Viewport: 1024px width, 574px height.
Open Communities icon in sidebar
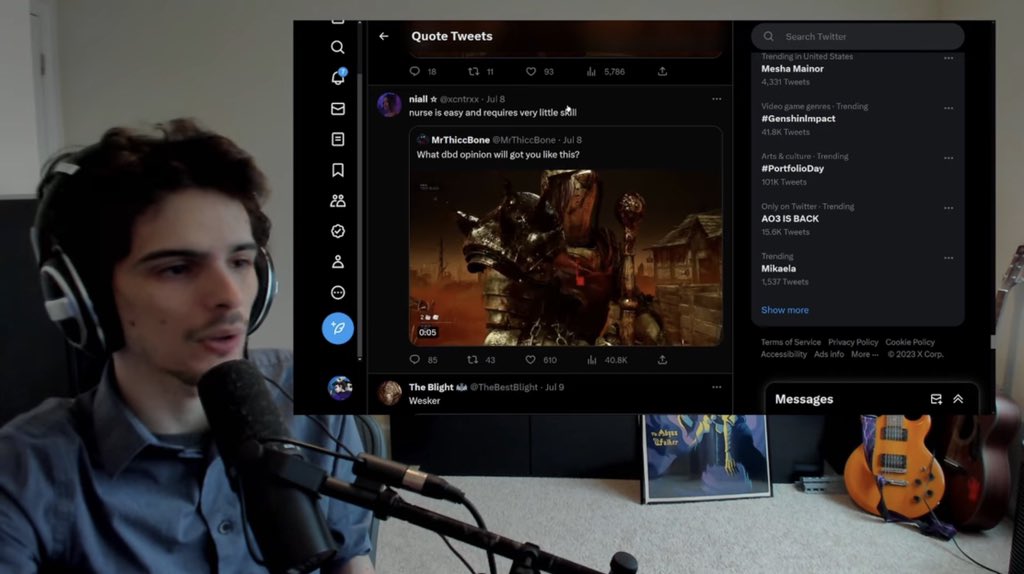click(338, 200)
